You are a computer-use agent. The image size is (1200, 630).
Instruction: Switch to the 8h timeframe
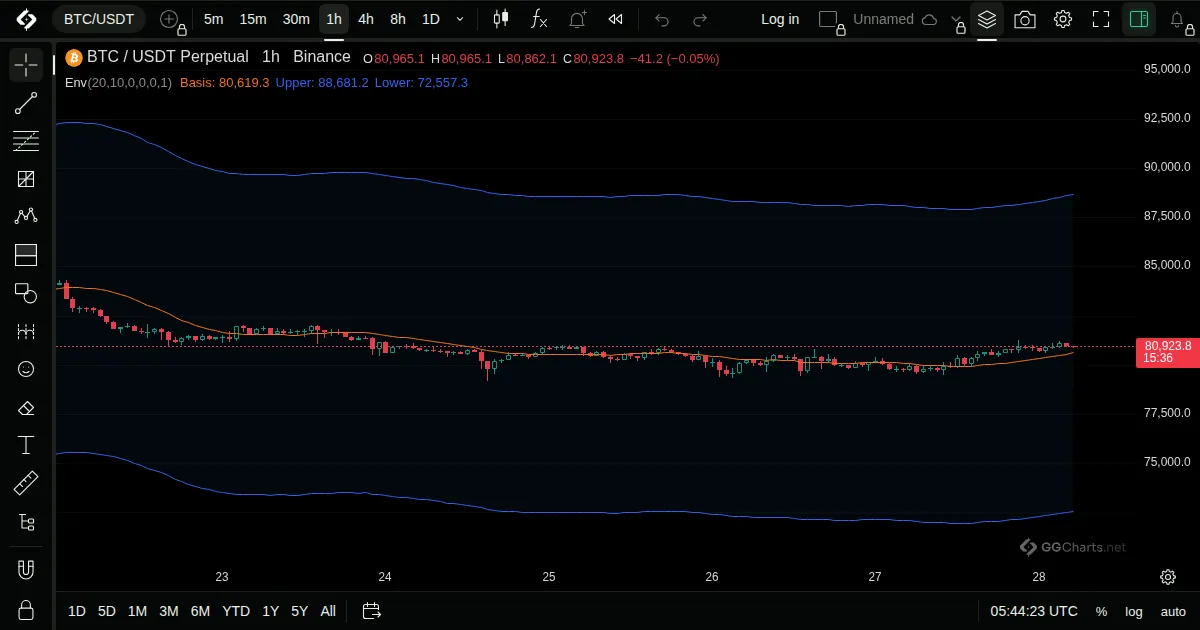tap(398, 19)
